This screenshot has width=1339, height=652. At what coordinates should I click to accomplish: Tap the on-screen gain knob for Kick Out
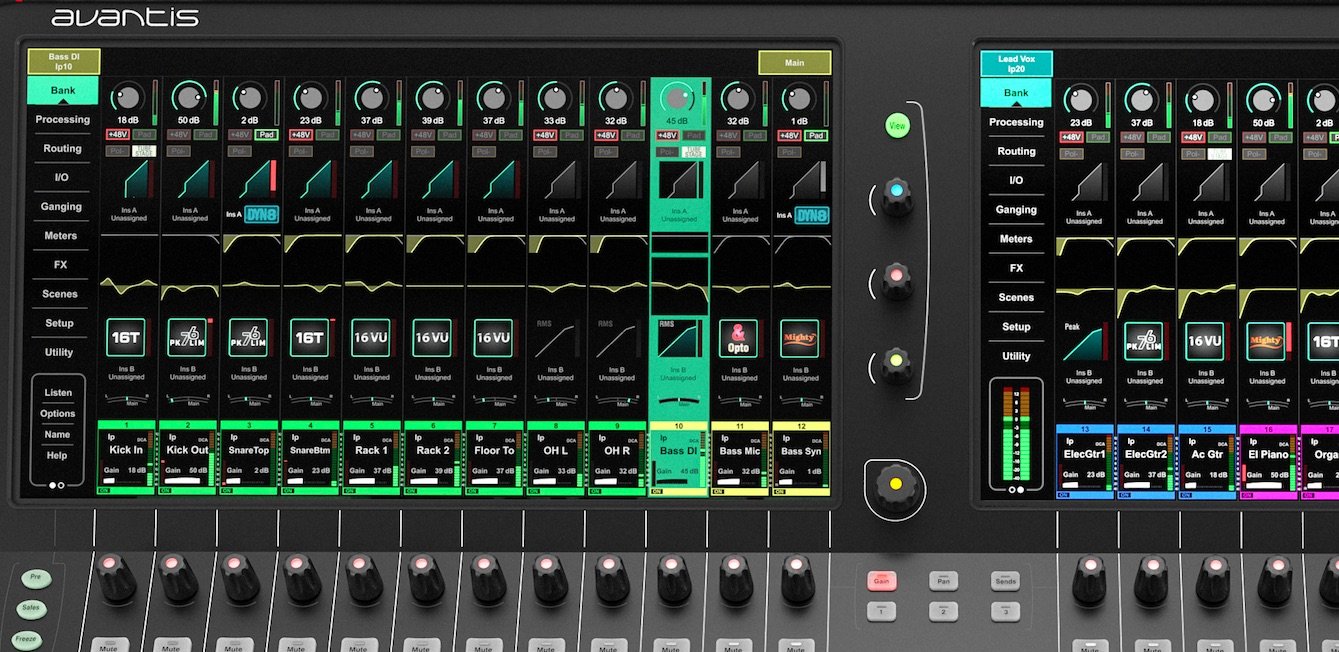(188, 98)
